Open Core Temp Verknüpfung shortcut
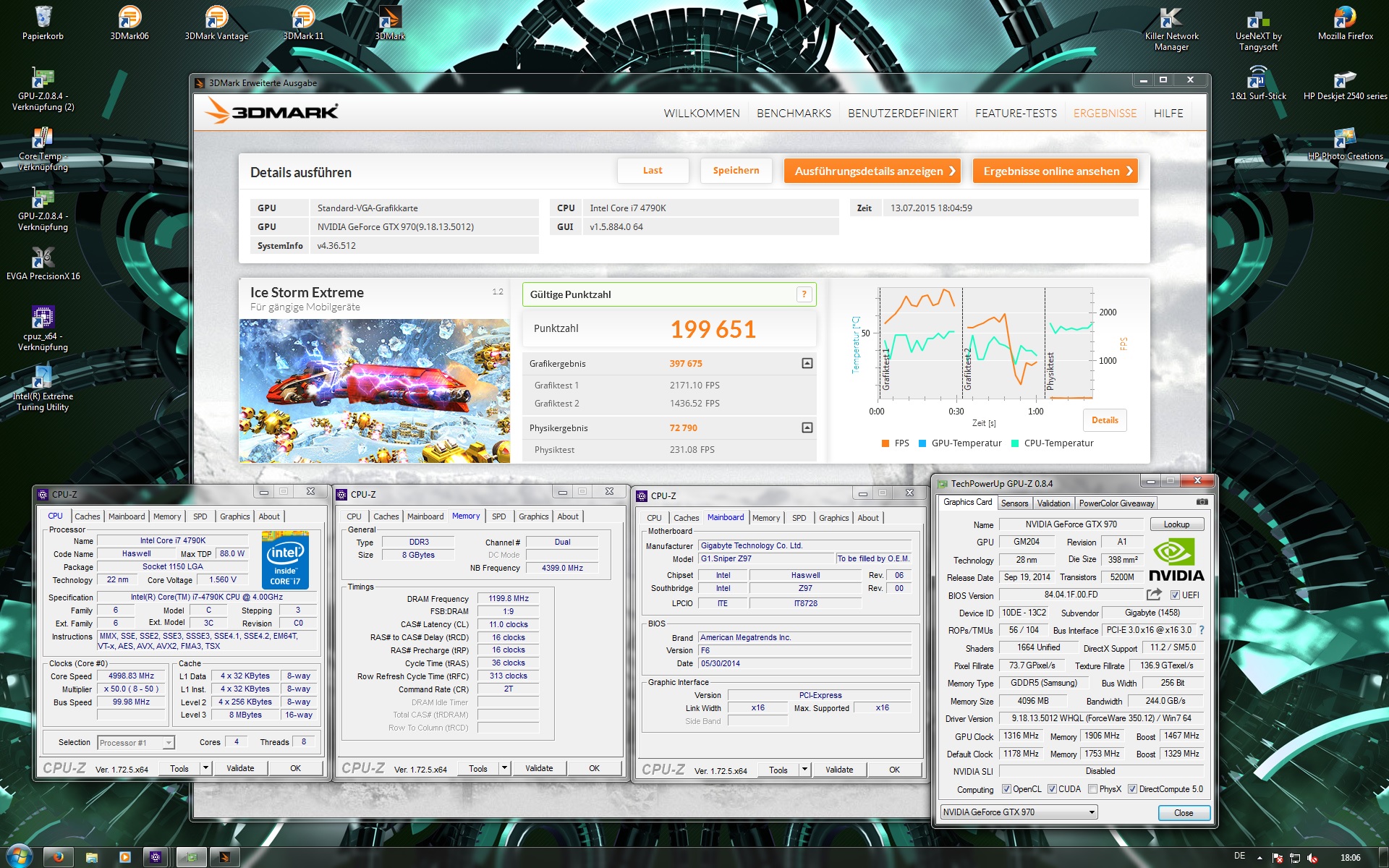The height and width of the screenshot is (868, 1389). coord(43,148)
